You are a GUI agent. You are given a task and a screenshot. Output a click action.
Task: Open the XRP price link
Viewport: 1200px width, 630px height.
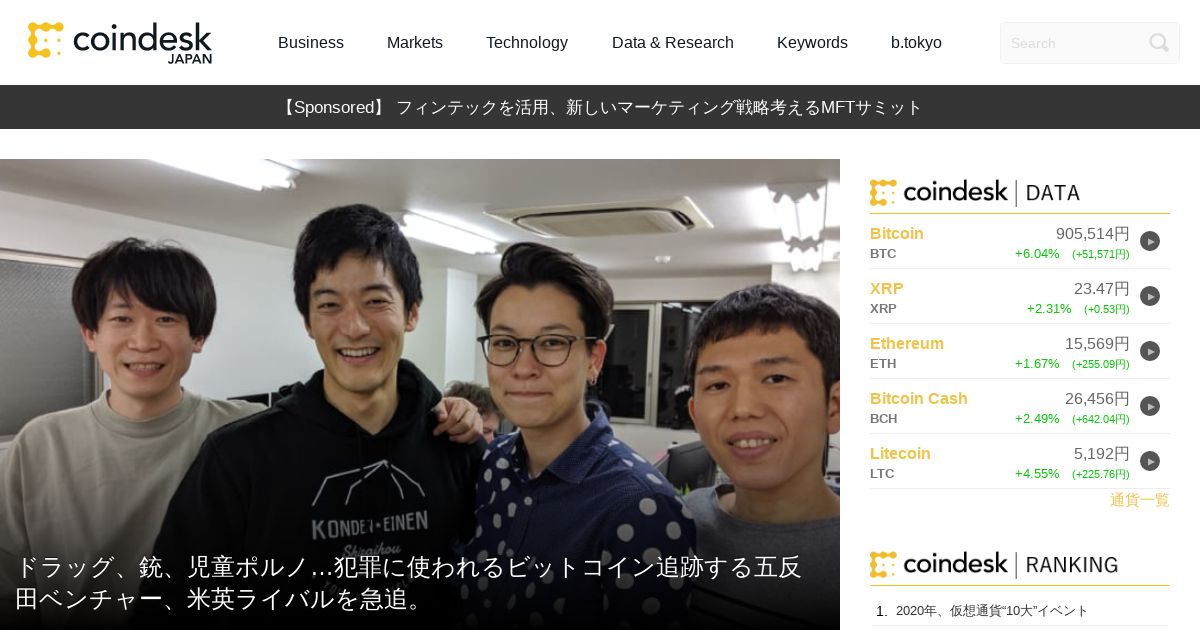pos(887,288)
